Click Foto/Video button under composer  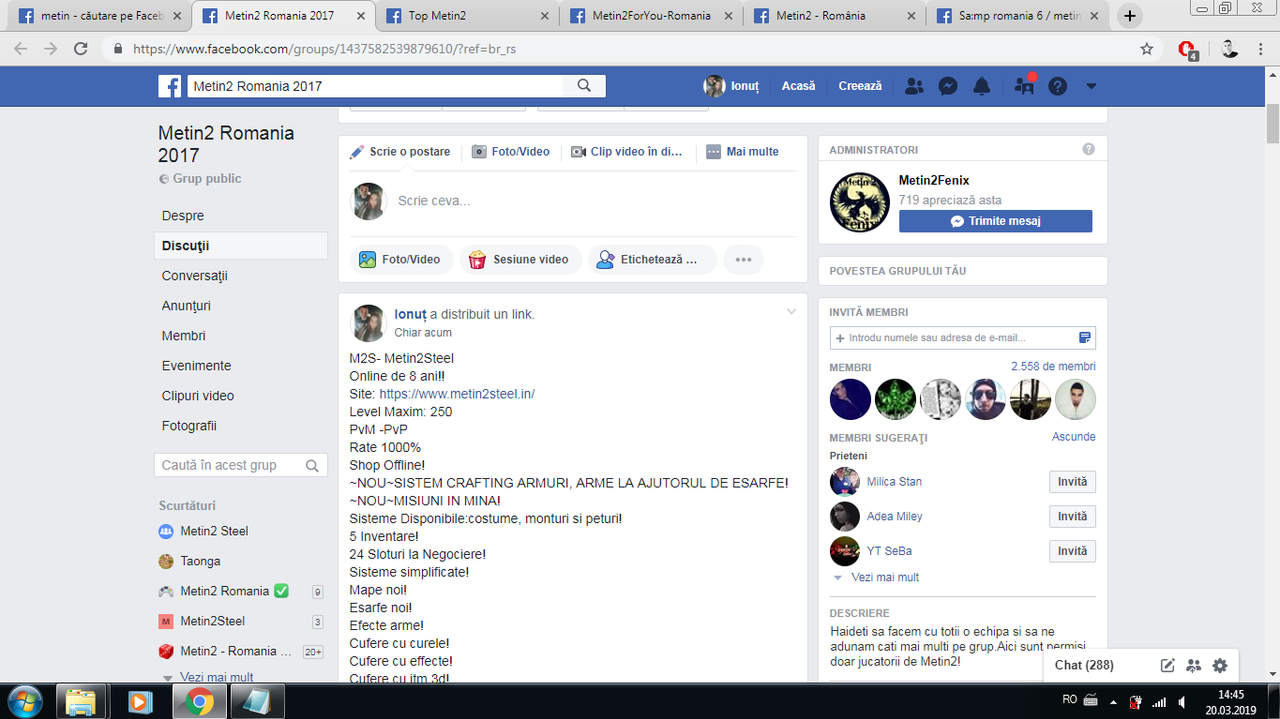[400, 259]
